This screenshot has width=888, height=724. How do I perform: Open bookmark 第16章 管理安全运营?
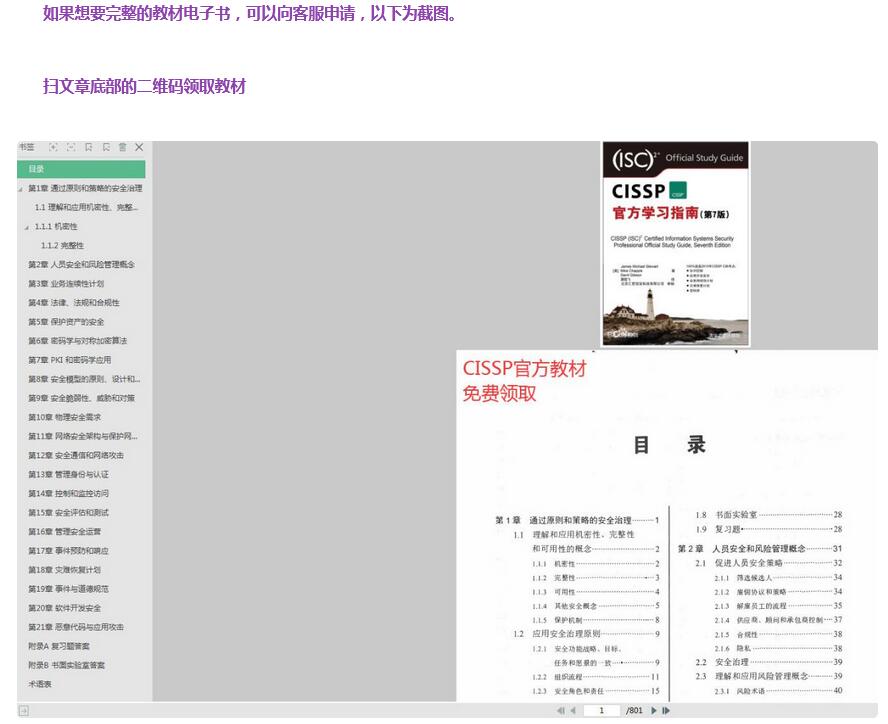(65, 531)
